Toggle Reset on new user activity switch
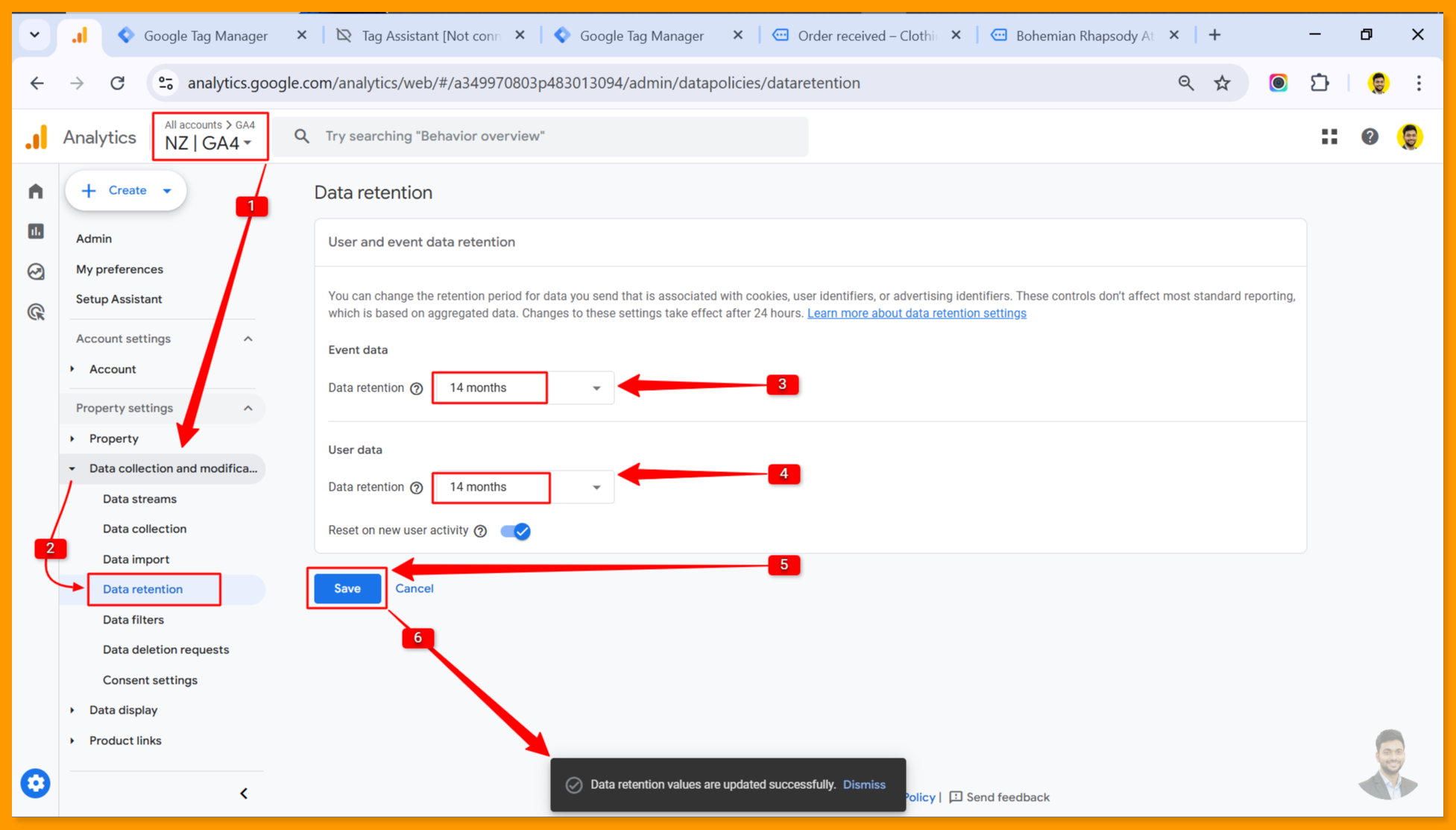Screen dimensions: 1456x830 point(515,531)
